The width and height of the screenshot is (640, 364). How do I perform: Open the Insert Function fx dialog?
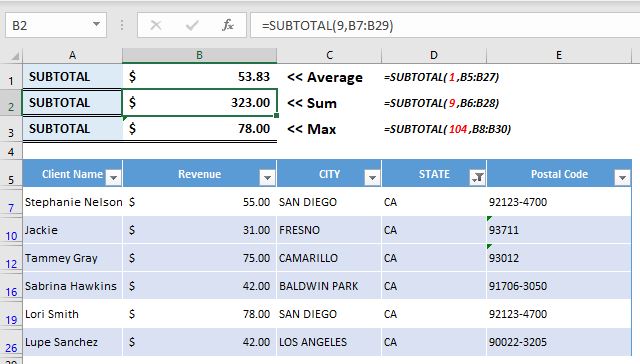pyautogui.click(x=228, y=25)
